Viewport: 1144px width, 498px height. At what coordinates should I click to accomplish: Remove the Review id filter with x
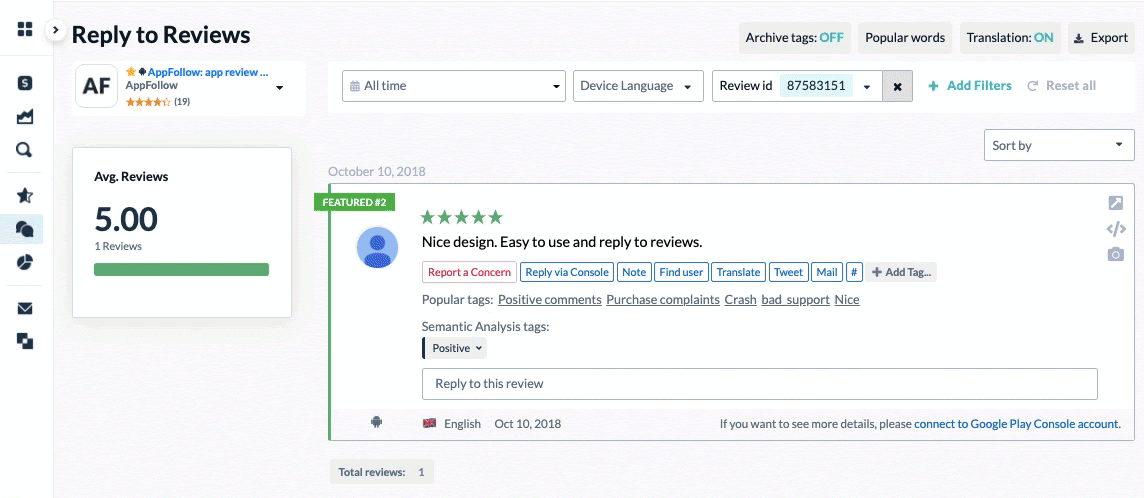coord(897,86)
